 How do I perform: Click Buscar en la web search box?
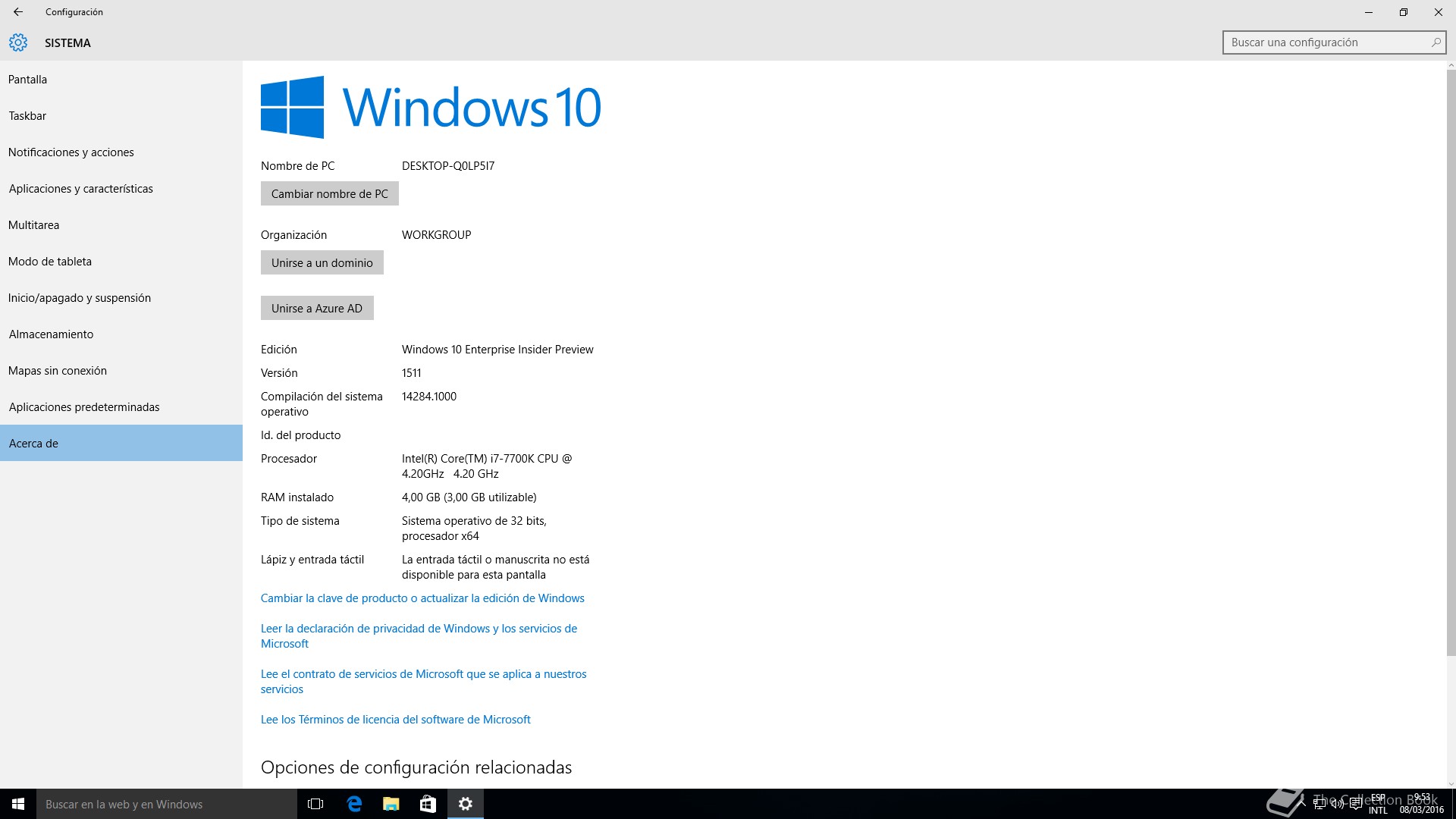(x=167, y=804)
